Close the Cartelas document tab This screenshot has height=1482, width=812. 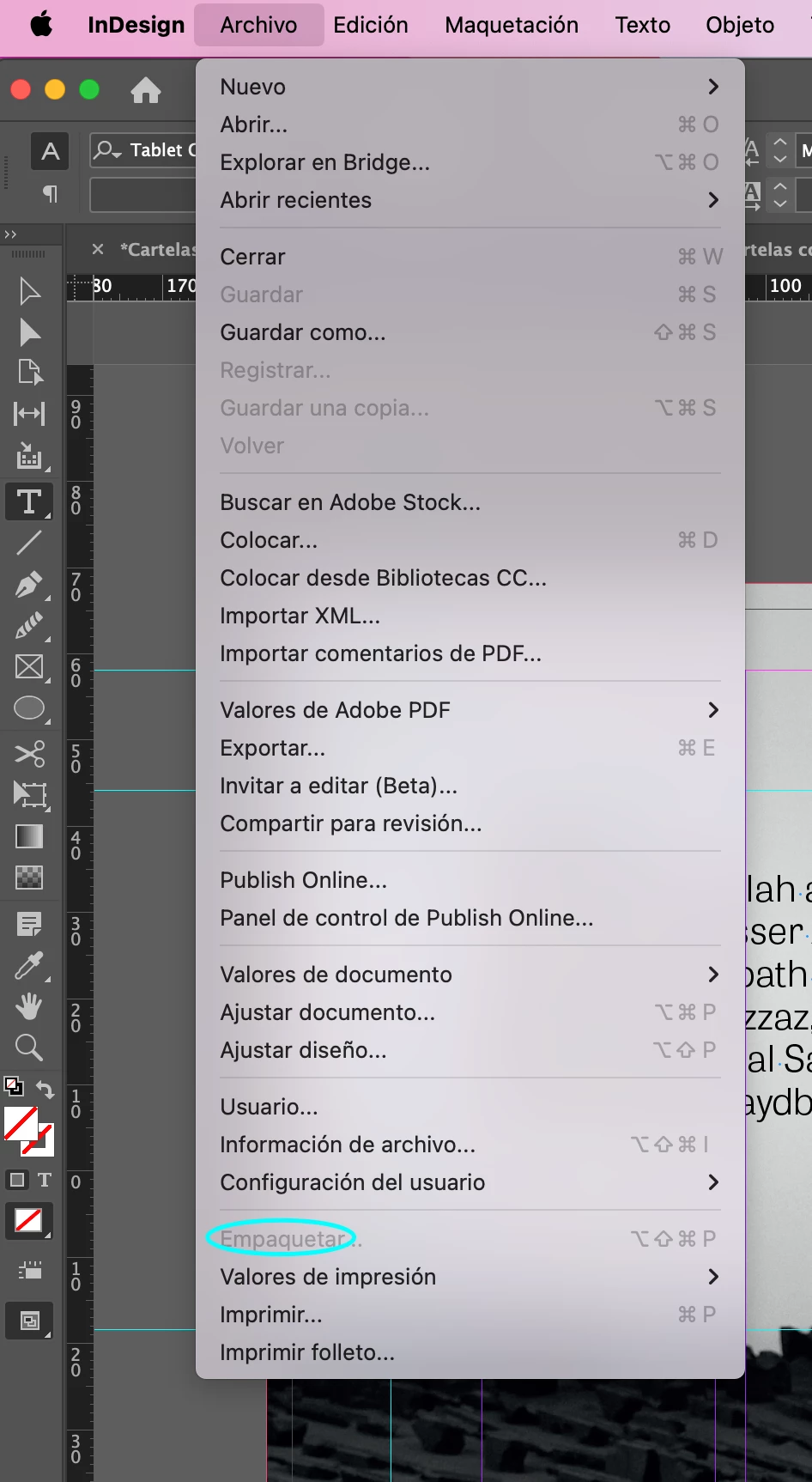pos(98,249)
